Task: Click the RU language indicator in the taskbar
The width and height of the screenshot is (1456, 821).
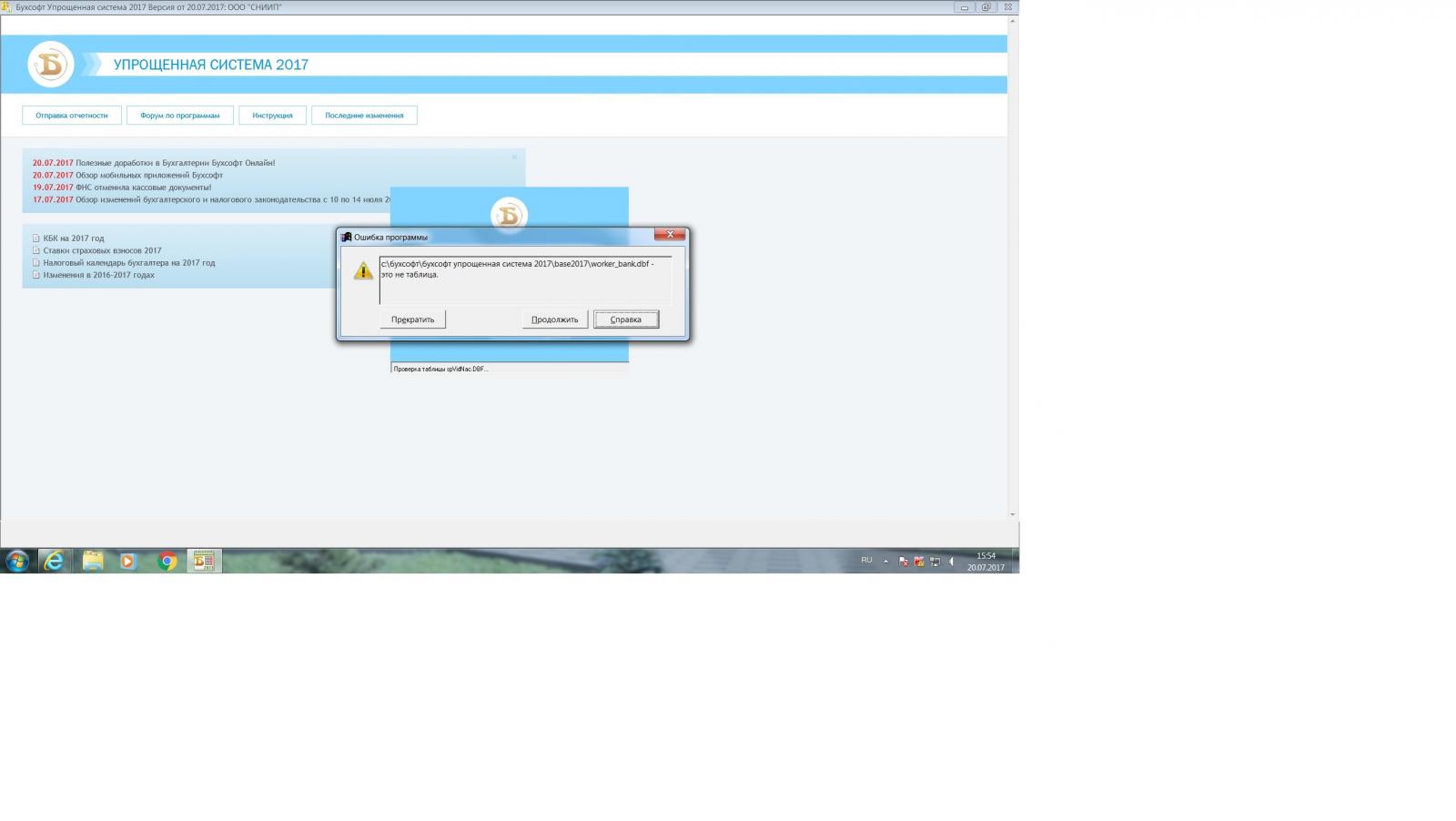Action: [x=866, y=561]
